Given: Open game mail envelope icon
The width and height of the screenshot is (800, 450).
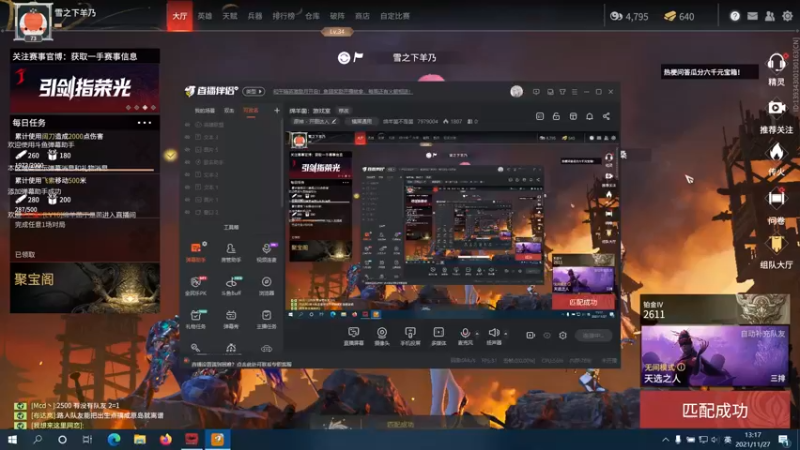Looking at the screenshot, I should pos(752,16).
